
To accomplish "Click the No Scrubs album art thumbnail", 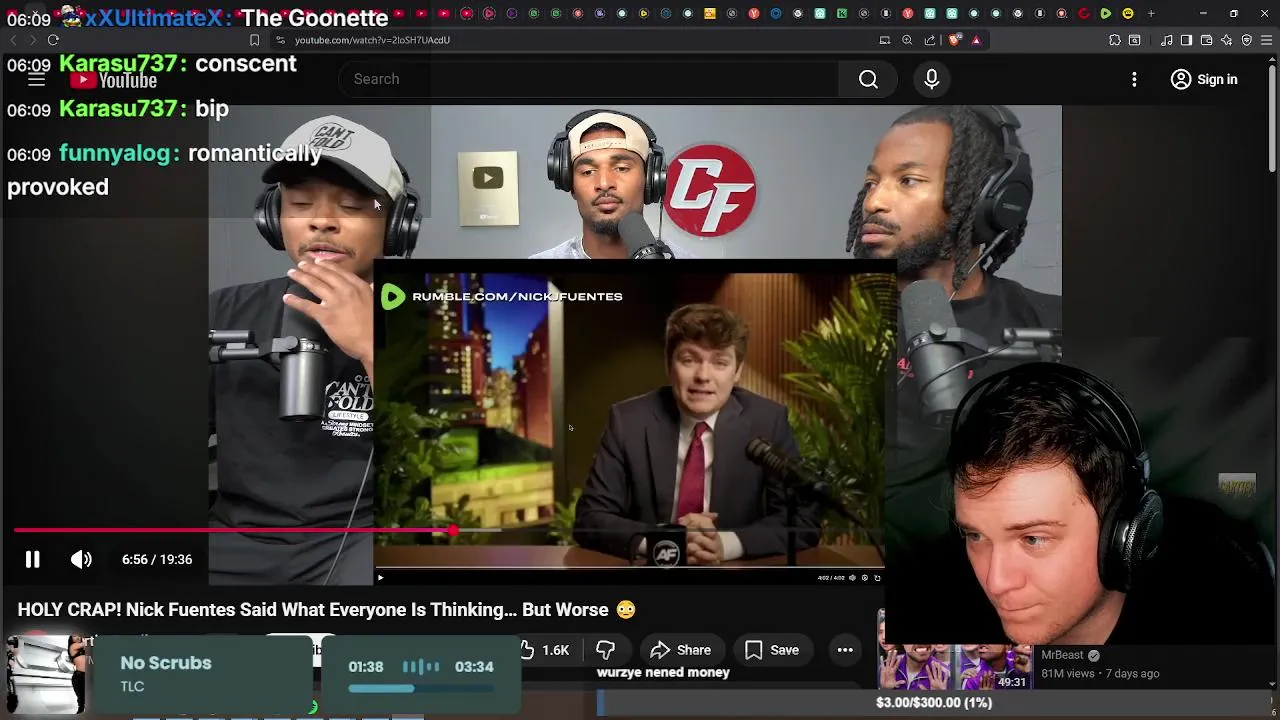I will click(x=45, y=674).
